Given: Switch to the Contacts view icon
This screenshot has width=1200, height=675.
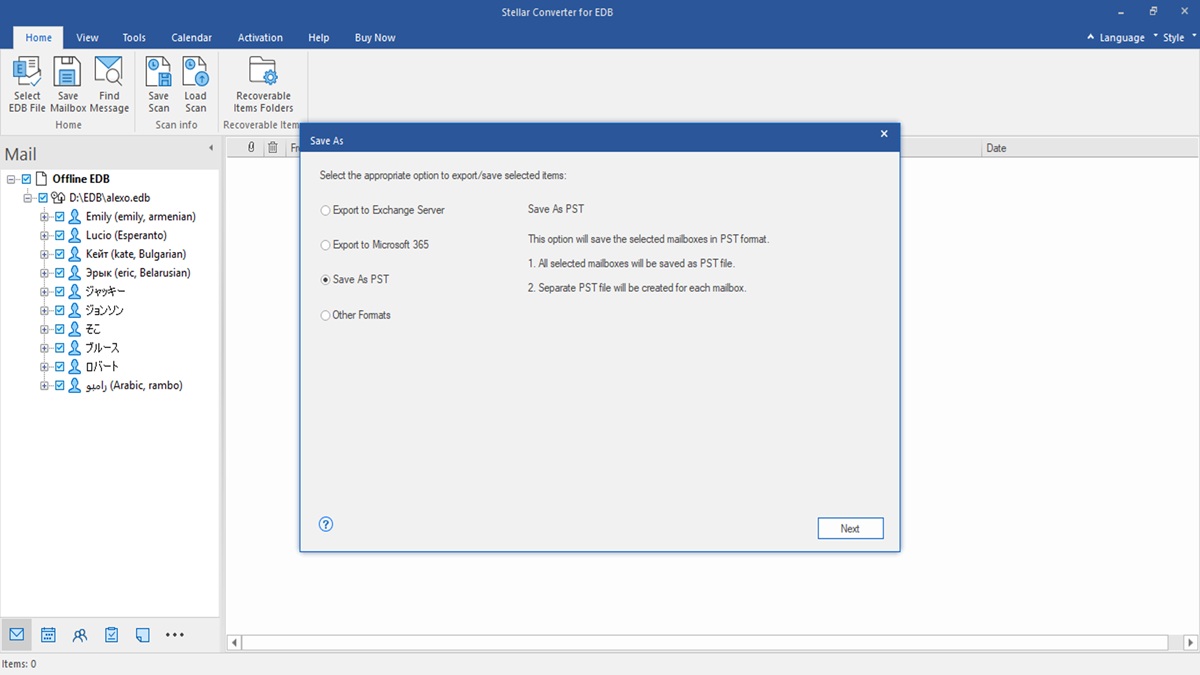Looking at the screenshot, I should (x=80, y=634).
